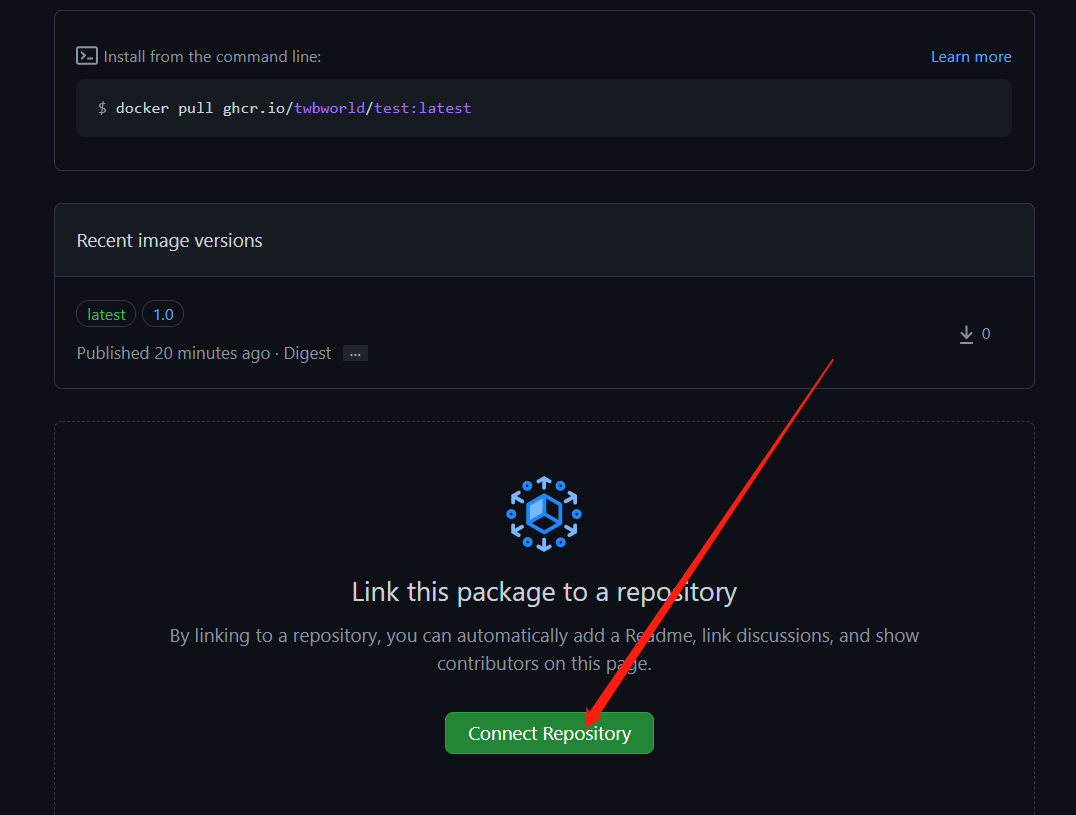Screen dimensions: 1076x815
Task: Click the word Digest
Action: [307, 353]
